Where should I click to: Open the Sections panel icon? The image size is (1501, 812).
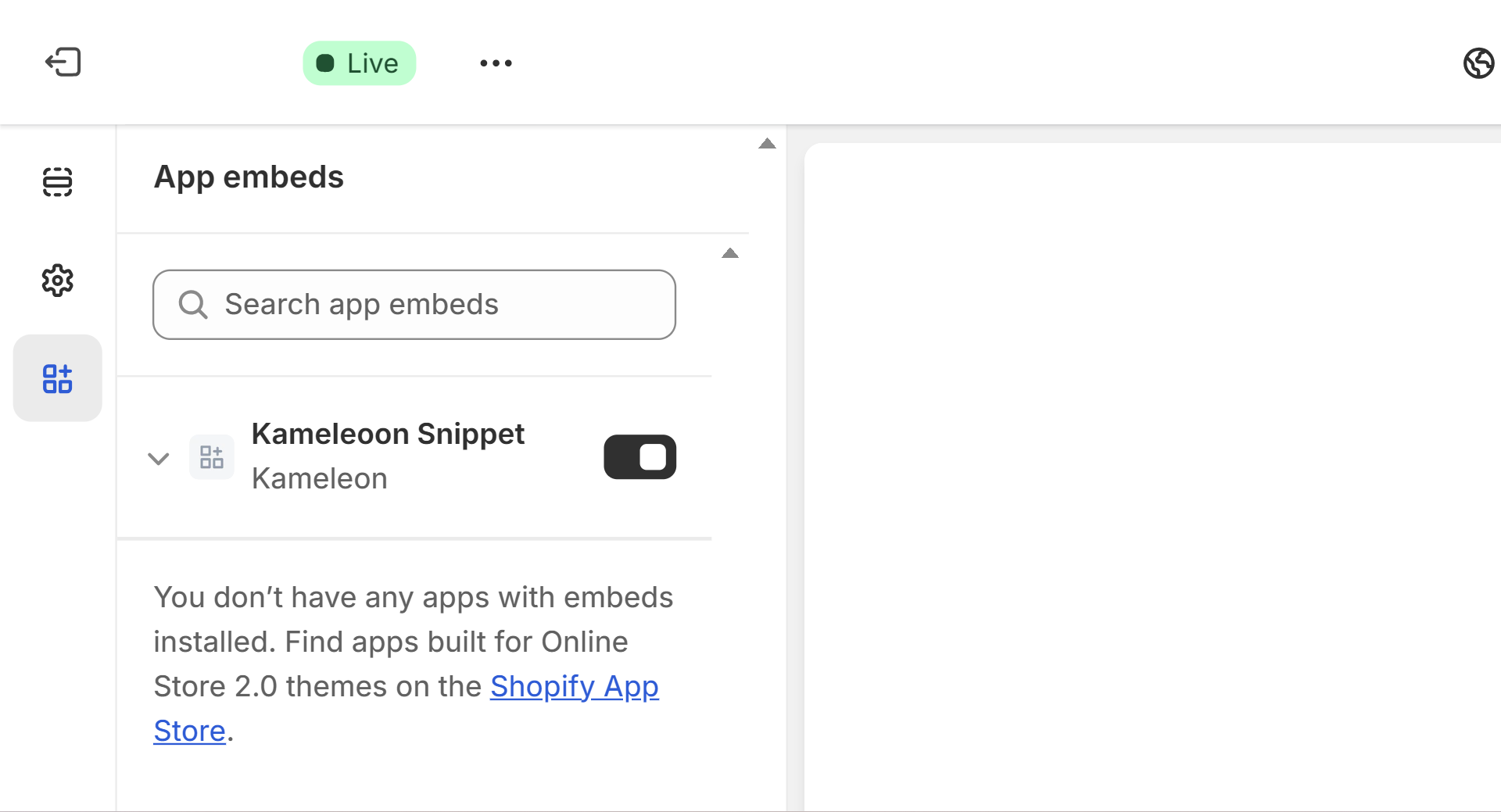[57, 182]
